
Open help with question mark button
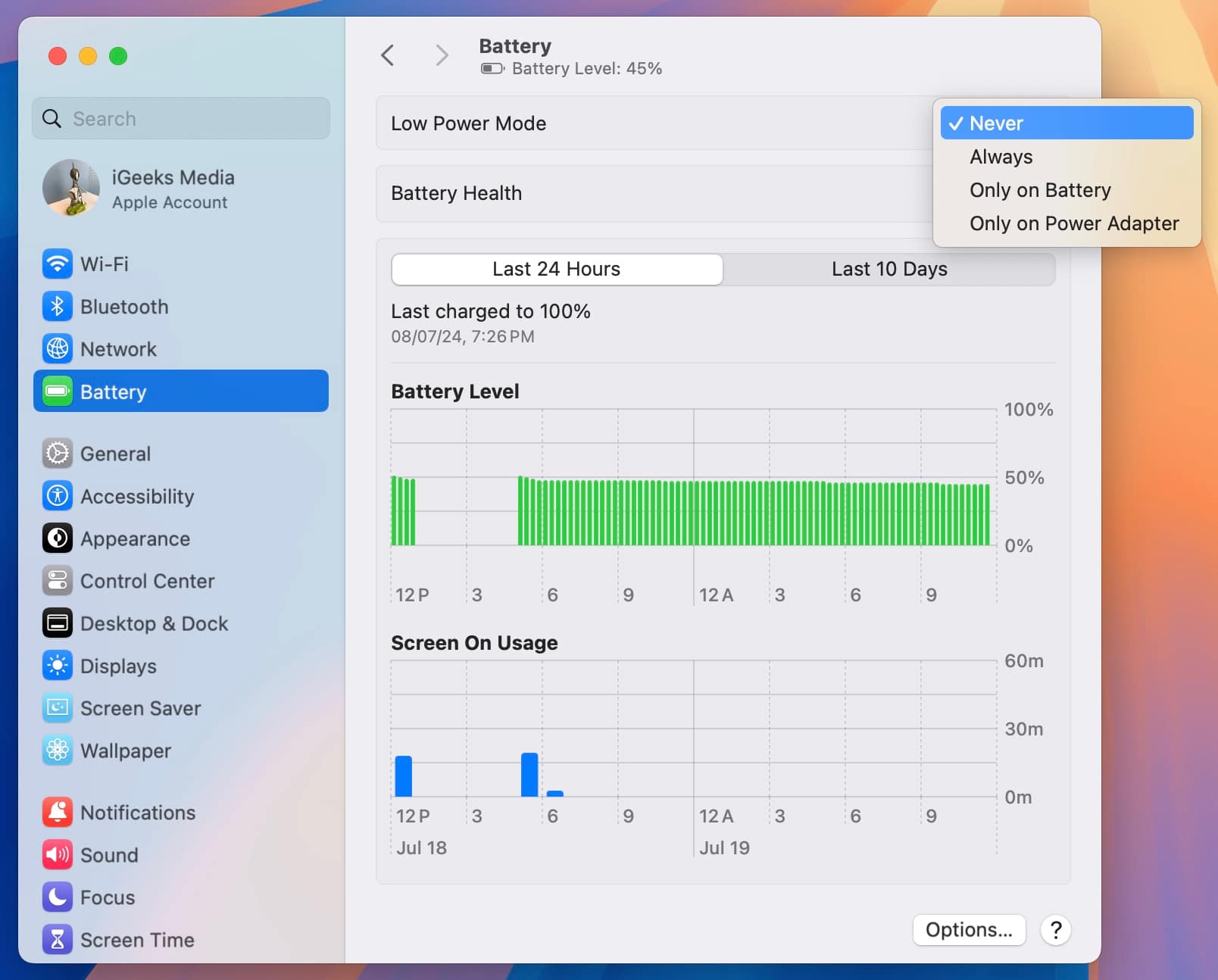1055,930
